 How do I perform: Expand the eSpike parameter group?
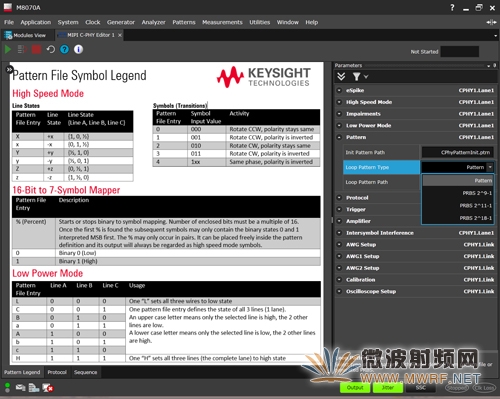tap(339, 90)
